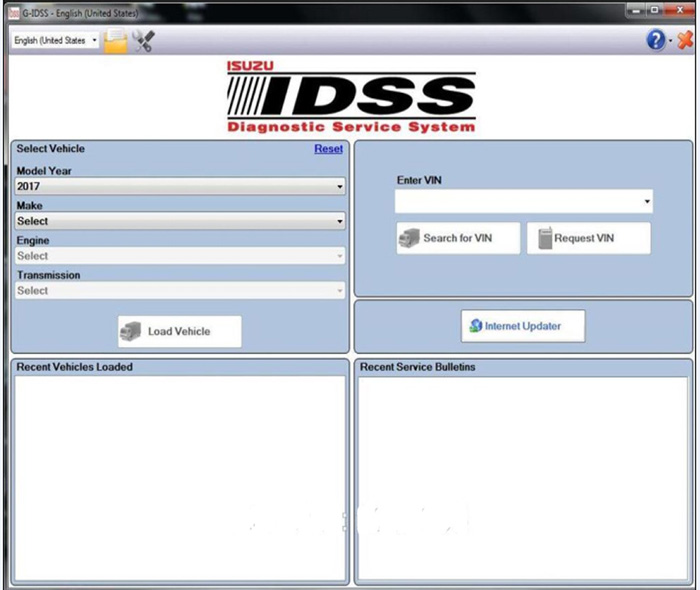This screenshot has height=590, width=700.
Task: Open the Enter VIN dropdown arrow
Action: tap(647, 201)
